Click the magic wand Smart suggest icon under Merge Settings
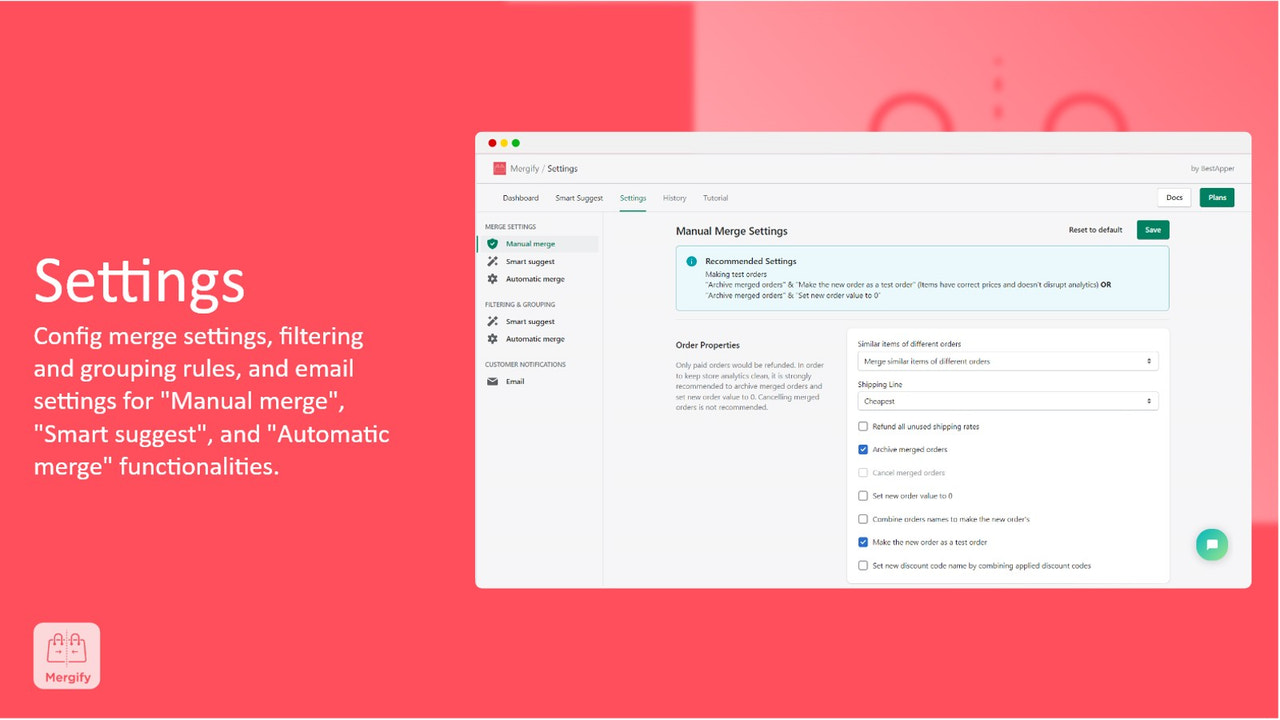The image size is (1280, 720). [492, 261]
